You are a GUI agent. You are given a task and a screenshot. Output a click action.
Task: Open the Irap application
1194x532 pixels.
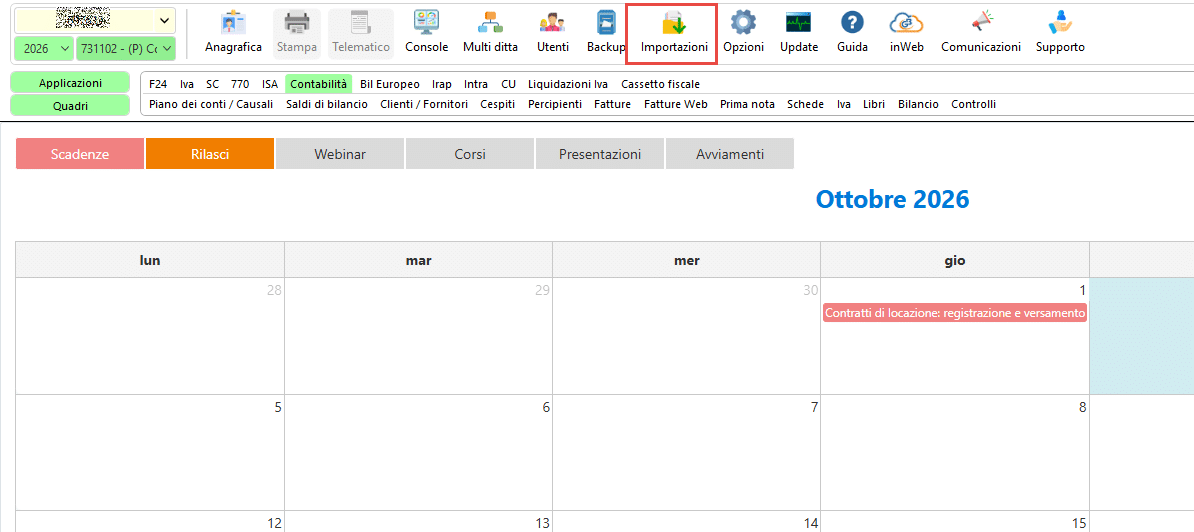point(442,84)
